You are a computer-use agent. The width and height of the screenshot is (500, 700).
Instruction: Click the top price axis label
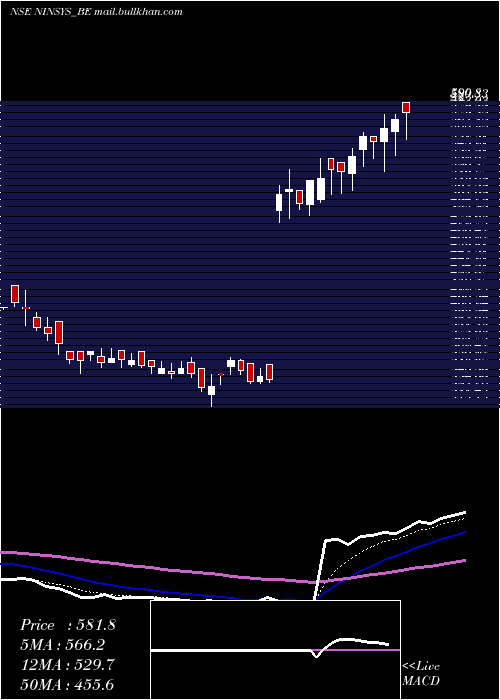469,94
